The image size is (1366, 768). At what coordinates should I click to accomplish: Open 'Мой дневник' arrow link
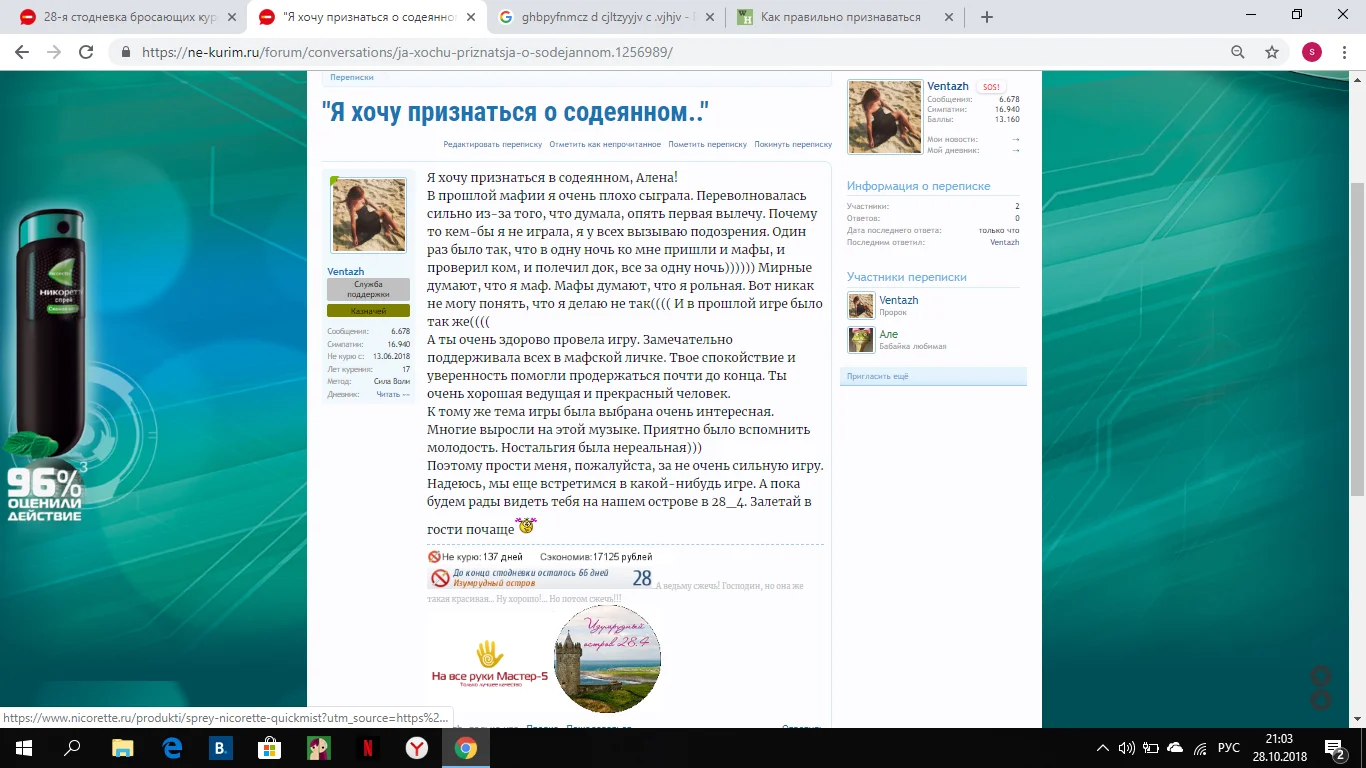click(1015, 150)
